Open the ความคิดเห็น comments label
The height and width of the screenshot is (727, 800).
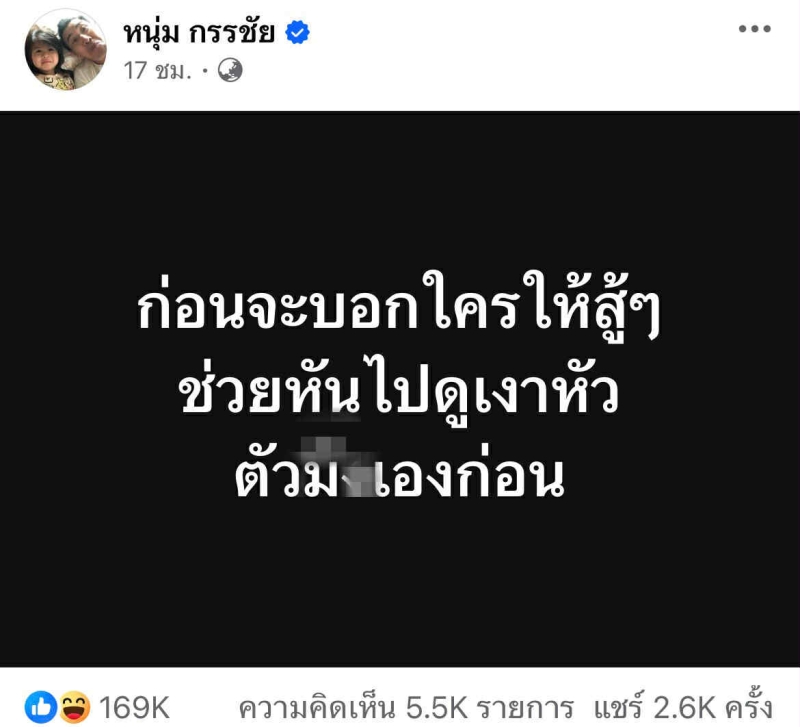coord(317,708)
